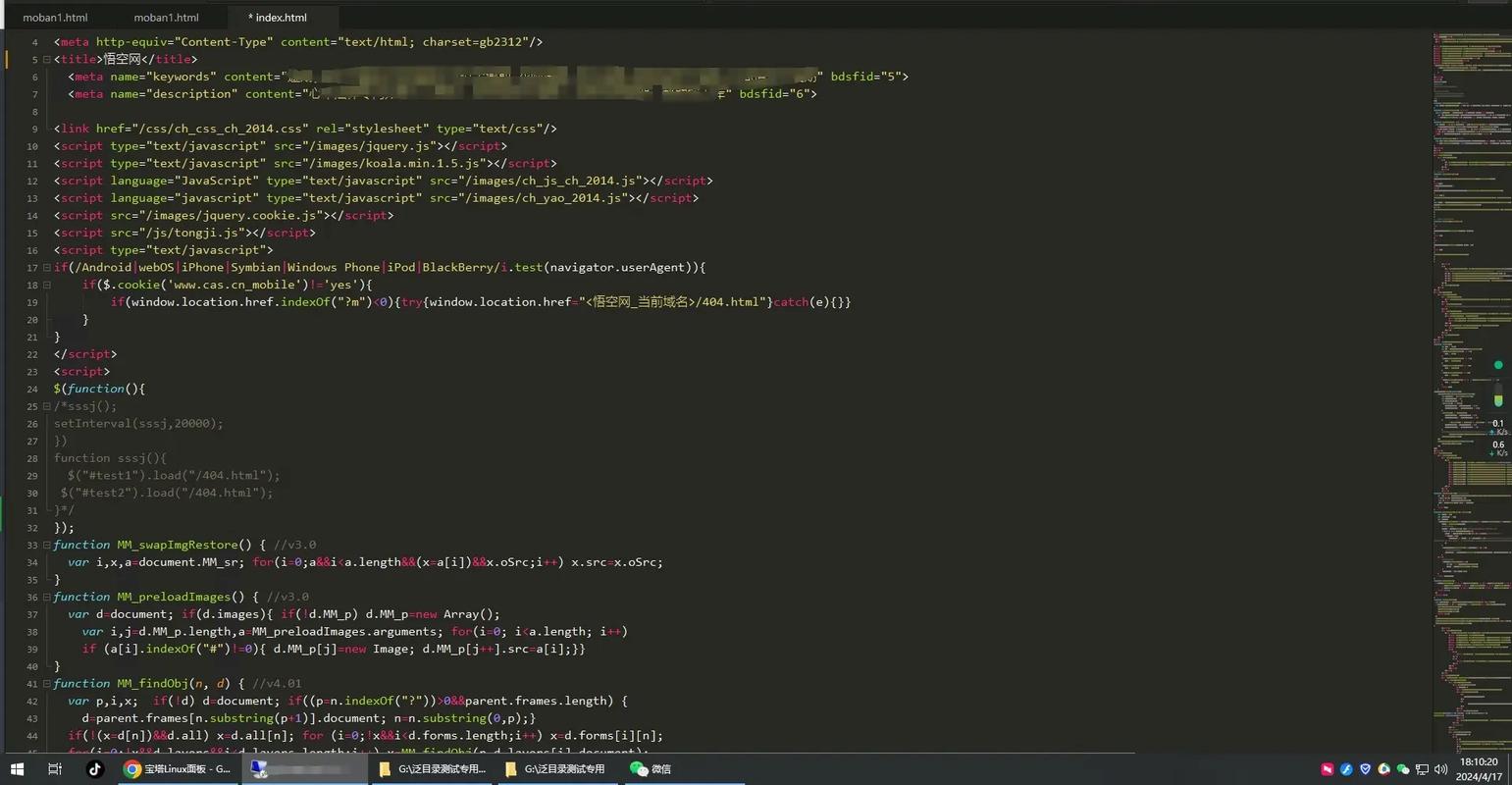Image resolution: width=1512 pixels, height=785 pixels.
Task: Click setInterval(sssj,20000) comment line
Action: coord(138,424)
